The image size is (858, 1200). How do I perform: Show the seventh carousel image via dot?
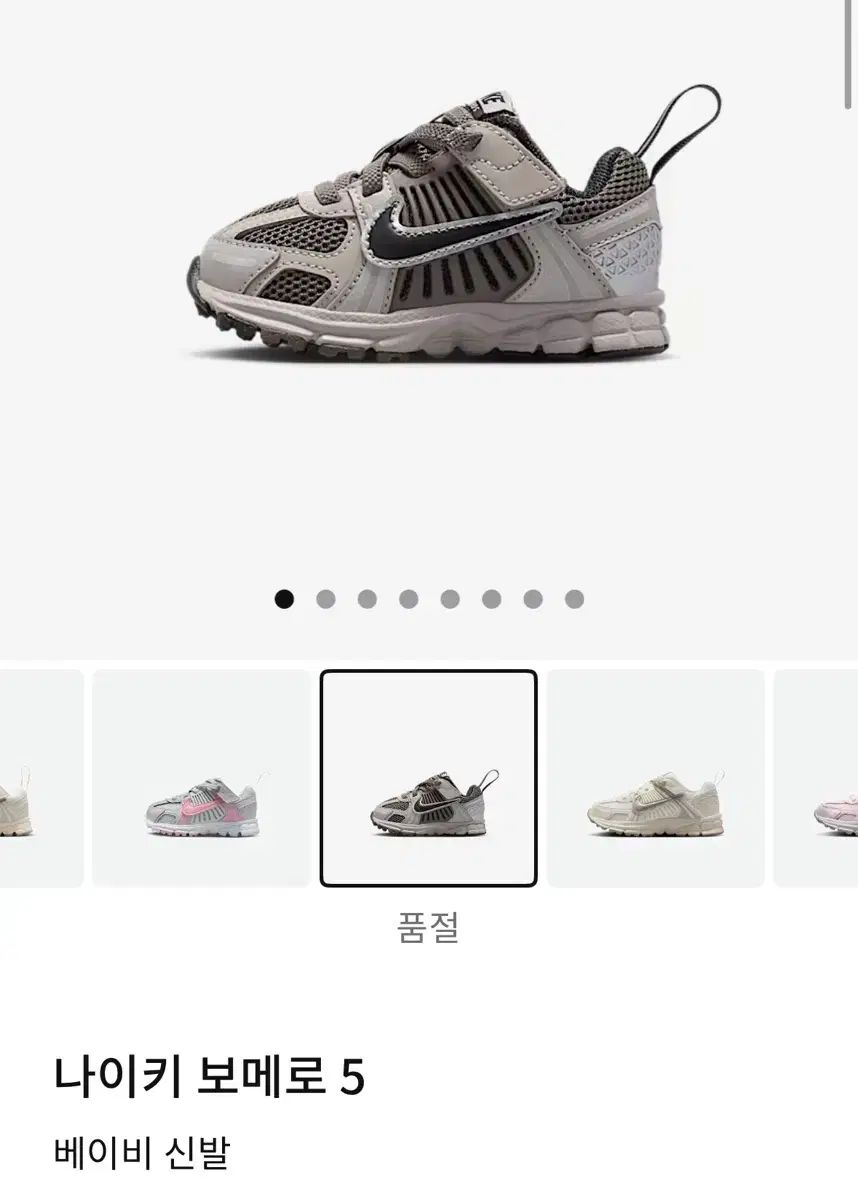(x=533, y=599)
